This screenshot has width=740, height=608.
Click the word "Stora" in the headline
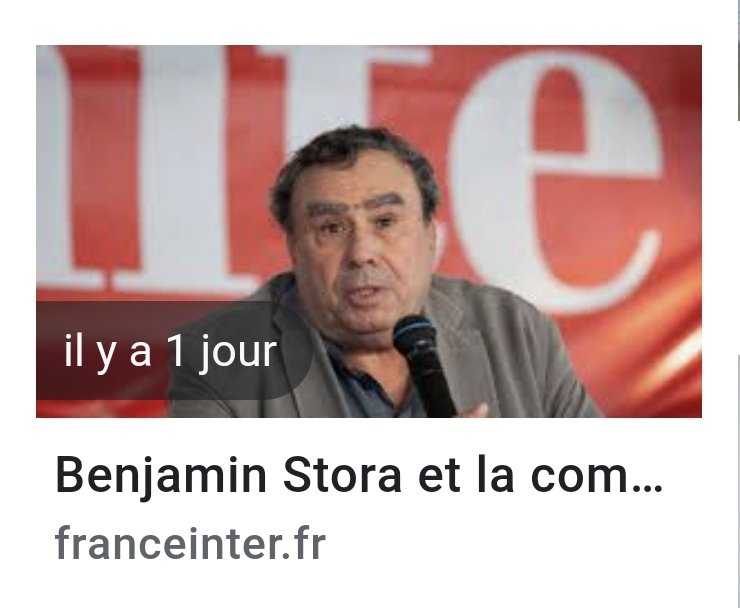tap(342, 475)
